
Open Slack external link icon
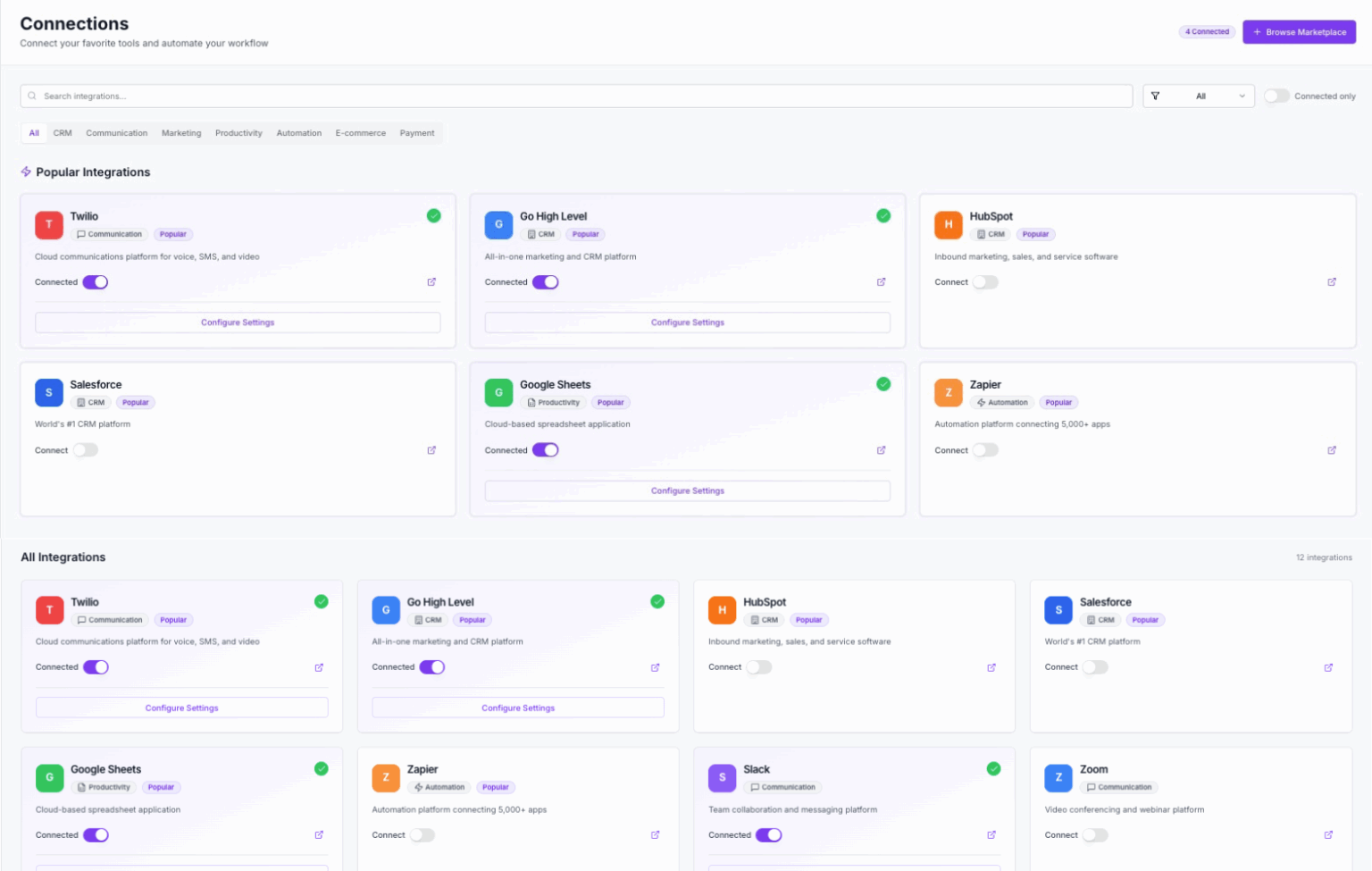pos(991,835)
